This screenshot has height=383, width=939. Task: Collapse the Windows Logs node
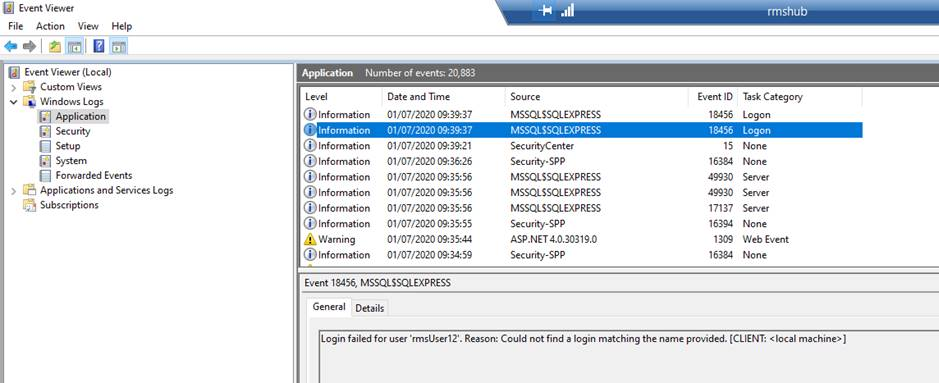click(x=14, y=102)
